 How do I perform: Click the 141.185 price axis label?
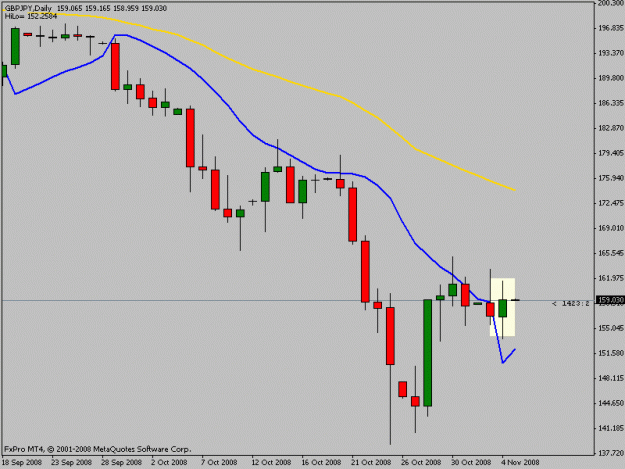click(x=611, y=428)
